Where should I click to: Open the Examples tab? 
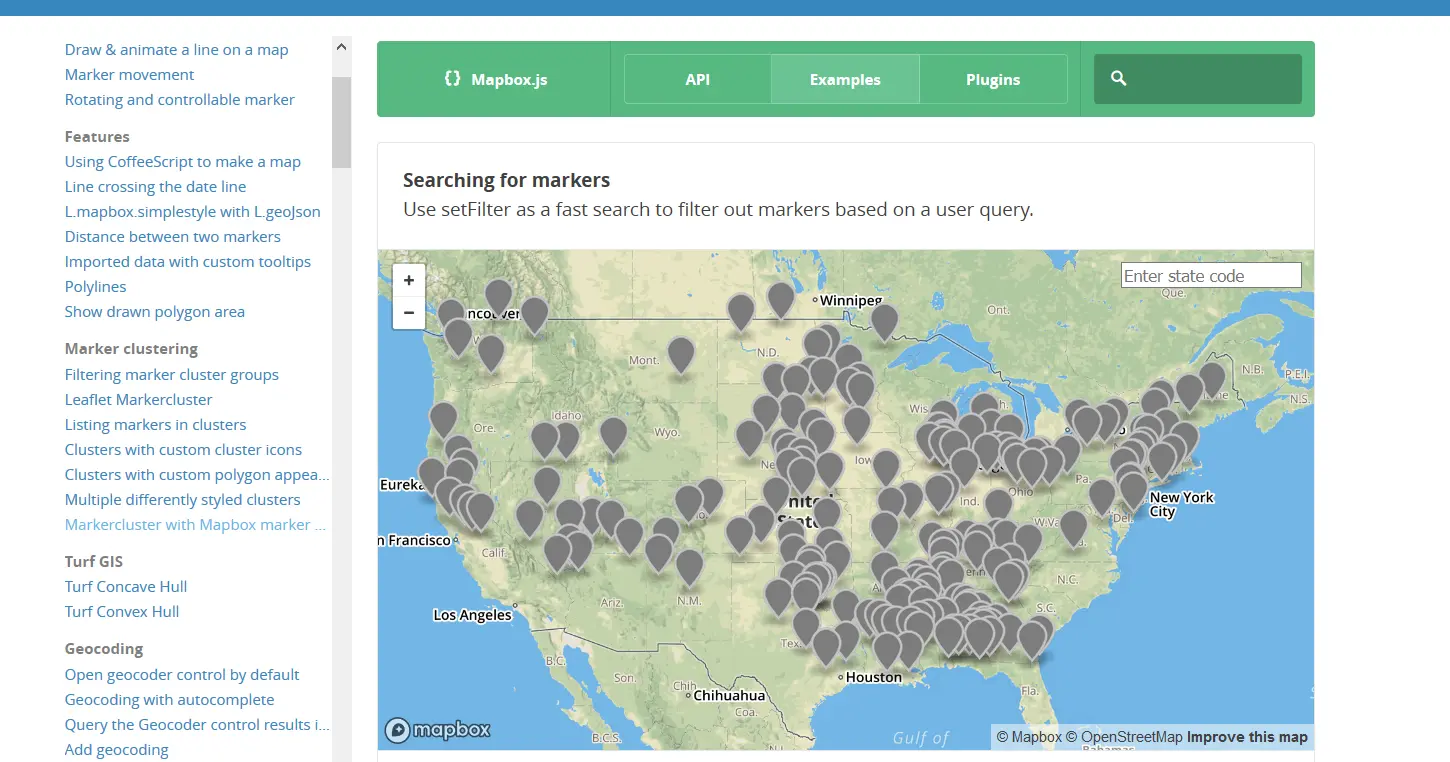845,79
